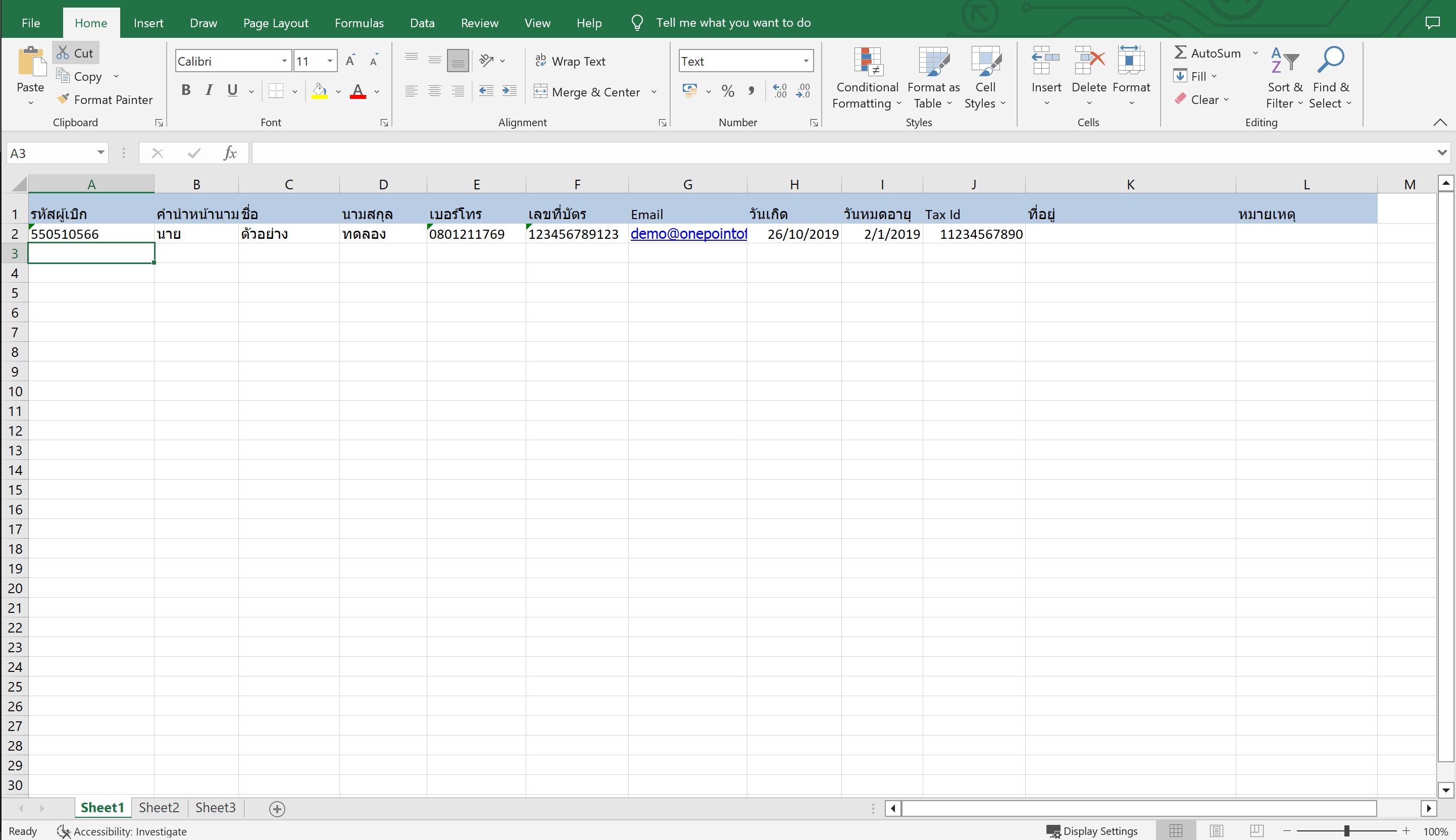Viewport: 1456px width, 840px height.
Task: Click the Copy button
Action: 80,76
